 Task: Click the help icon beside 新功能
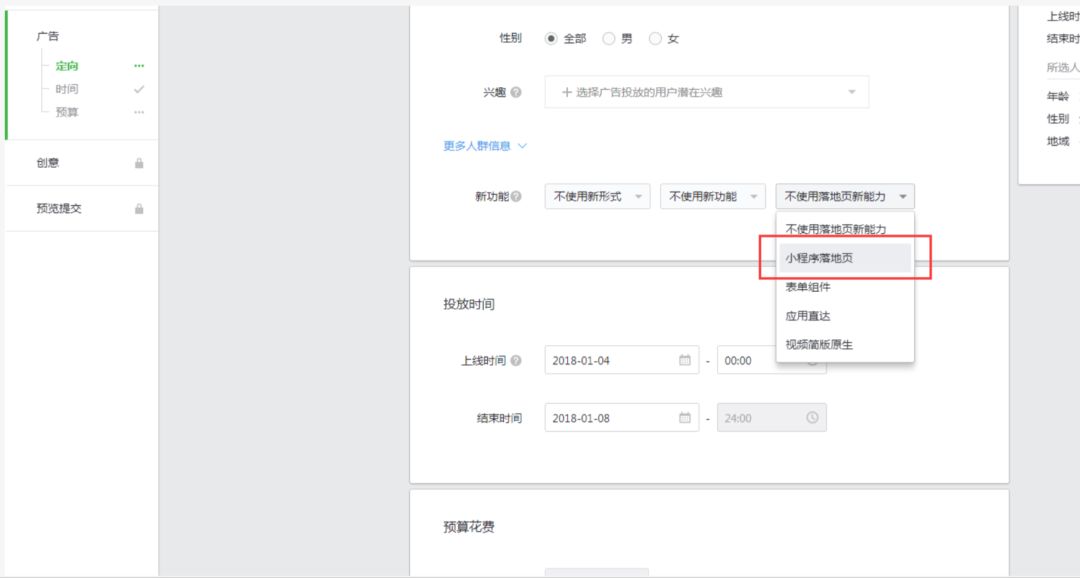tap(516, 197)
